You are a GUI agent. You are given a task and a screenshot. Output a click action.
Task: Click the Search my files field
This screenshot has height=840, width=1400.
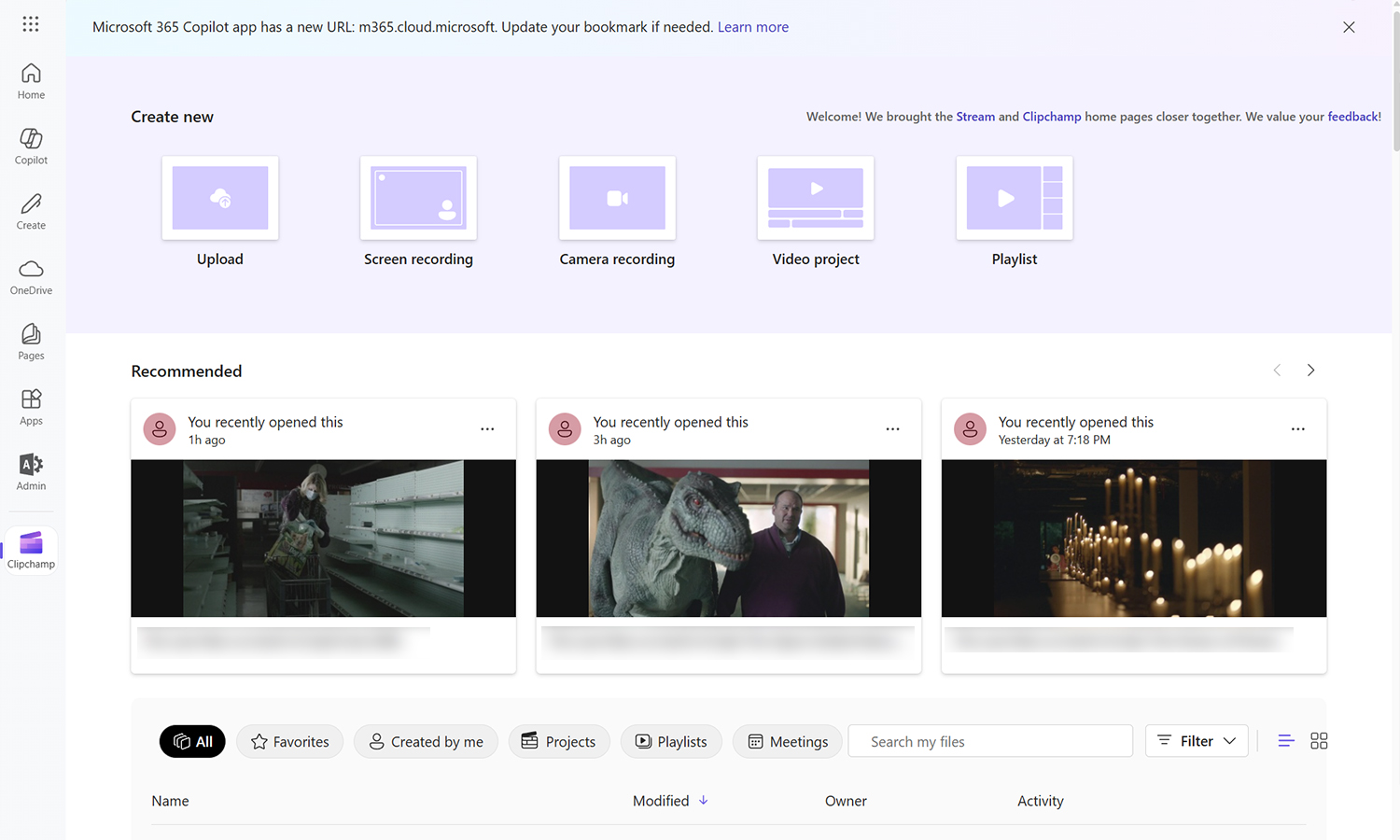[990, 741]
